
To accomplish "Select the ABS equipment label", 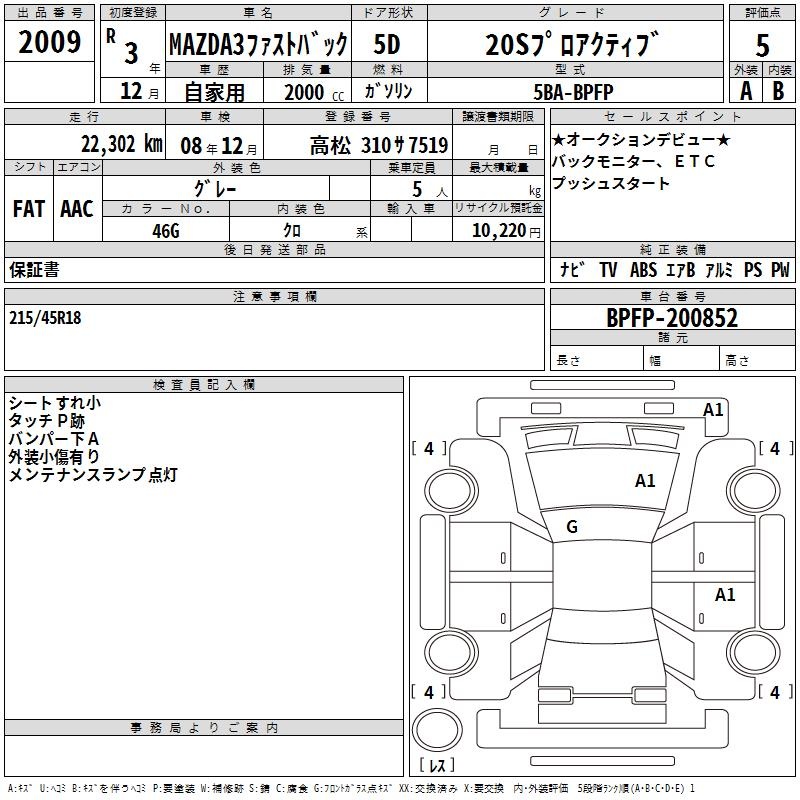I will (645, 270).
